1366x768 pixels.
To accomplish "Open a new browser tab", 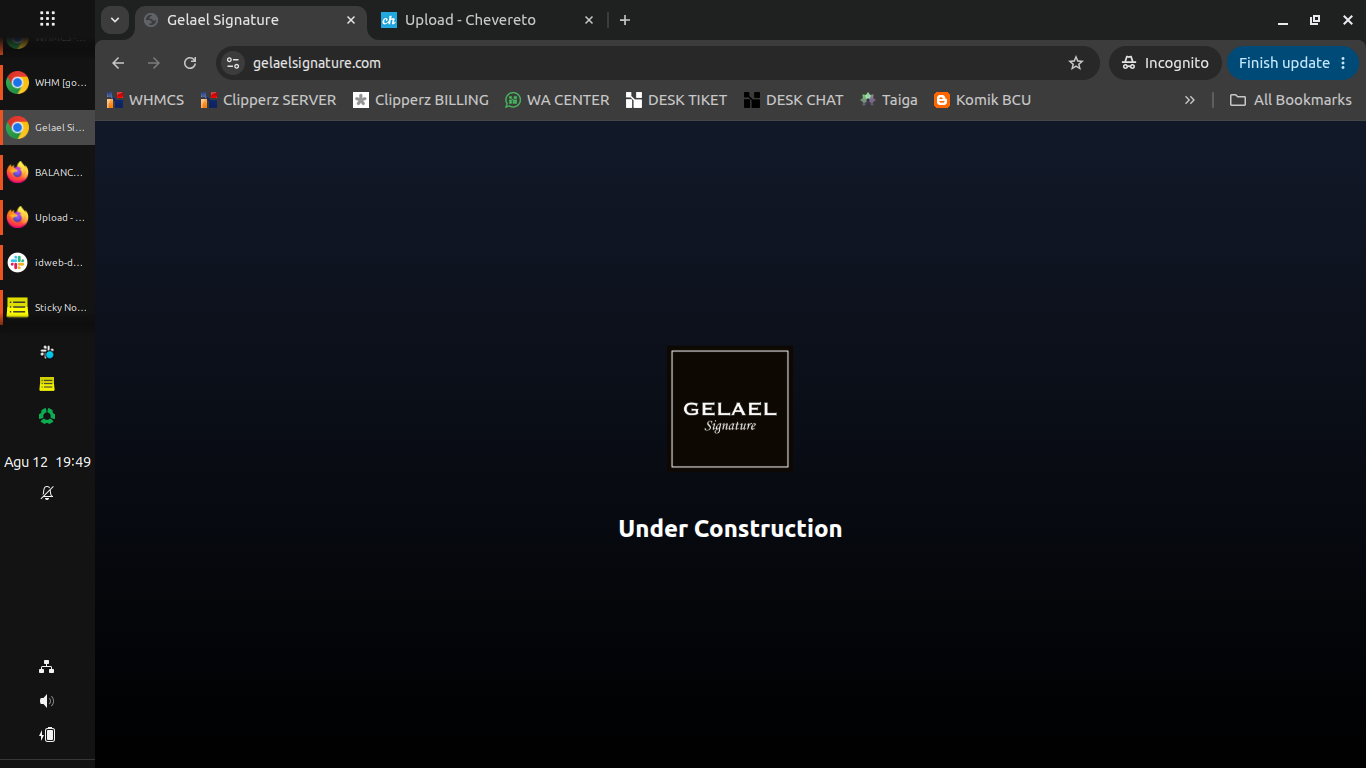I will (625, 20).
